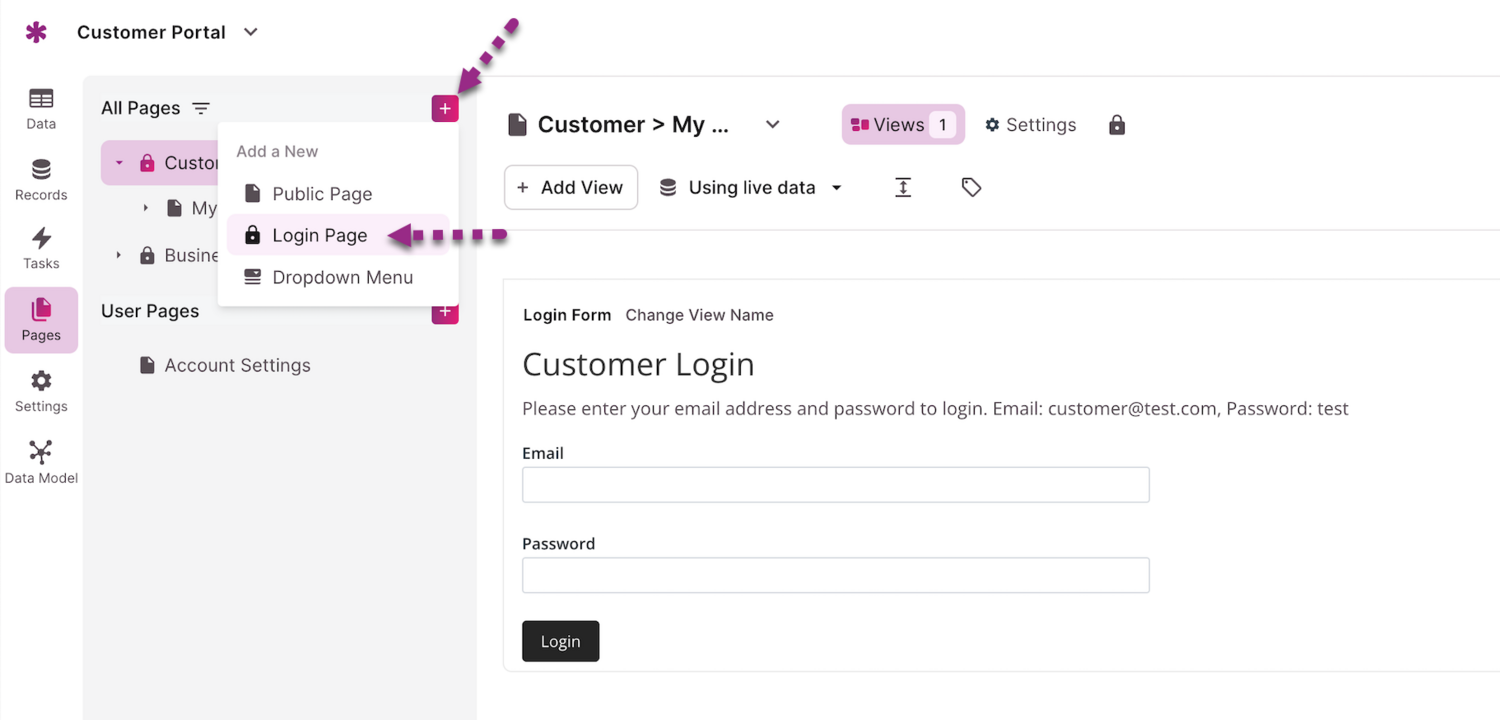
Task: Select the Records sidebar icon
Action: coord(40,179)
